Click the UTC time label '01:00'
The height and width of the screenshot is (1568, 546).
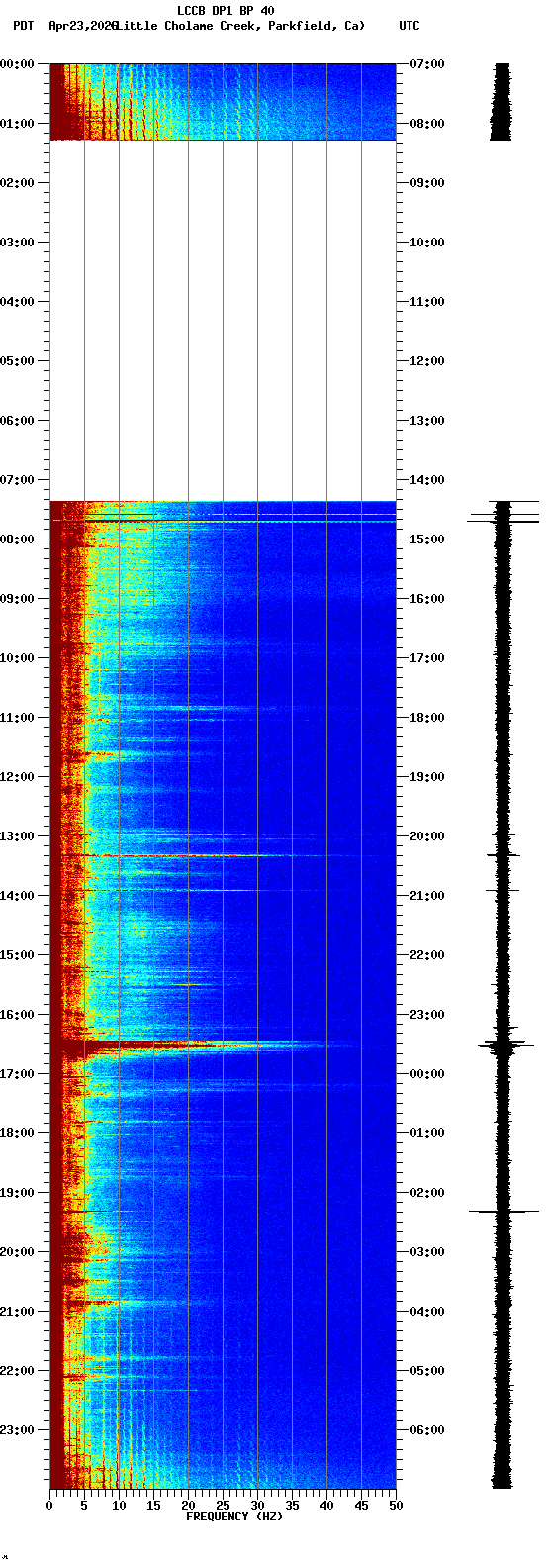point(427,1133)
